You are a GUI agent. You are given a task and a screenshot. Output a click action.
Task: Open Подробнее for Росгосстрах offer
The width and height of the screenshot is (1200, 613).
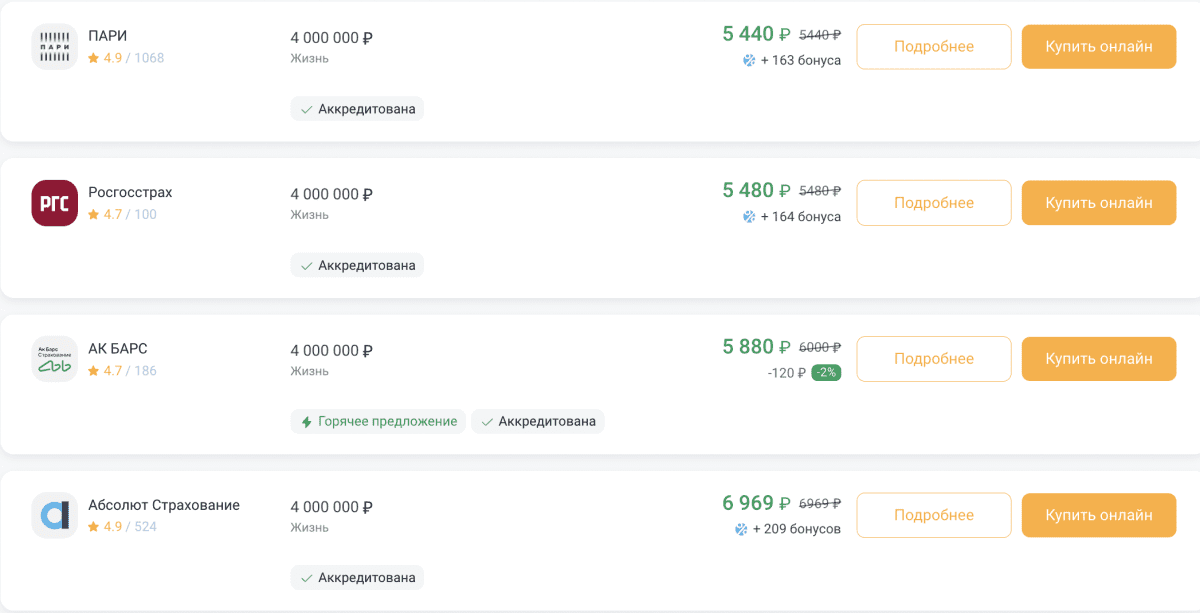(x=934, y=203)
